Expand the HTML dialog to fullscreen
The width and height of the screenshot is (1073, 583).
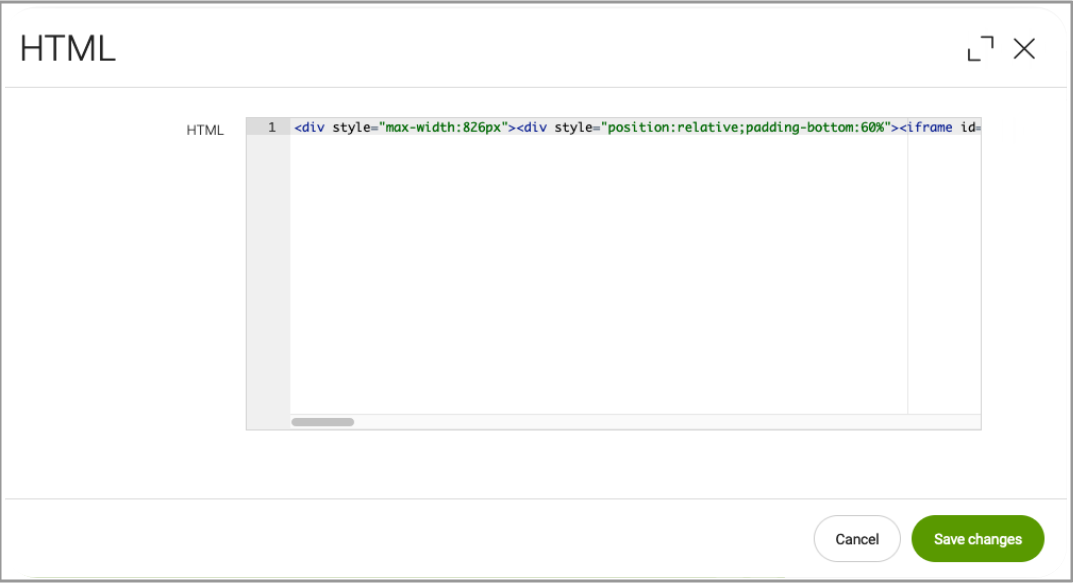[980, 49]
